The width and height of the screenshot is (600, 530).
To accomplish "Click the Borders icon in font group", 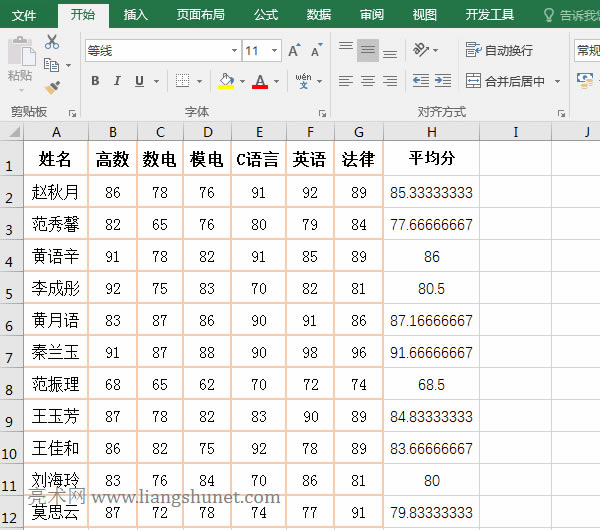I will 184,81.
